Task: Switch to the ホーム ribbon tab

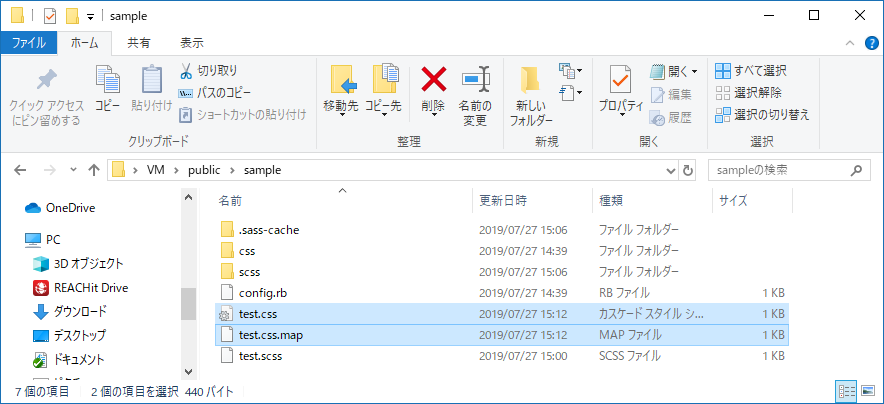Action: point(85,42)
